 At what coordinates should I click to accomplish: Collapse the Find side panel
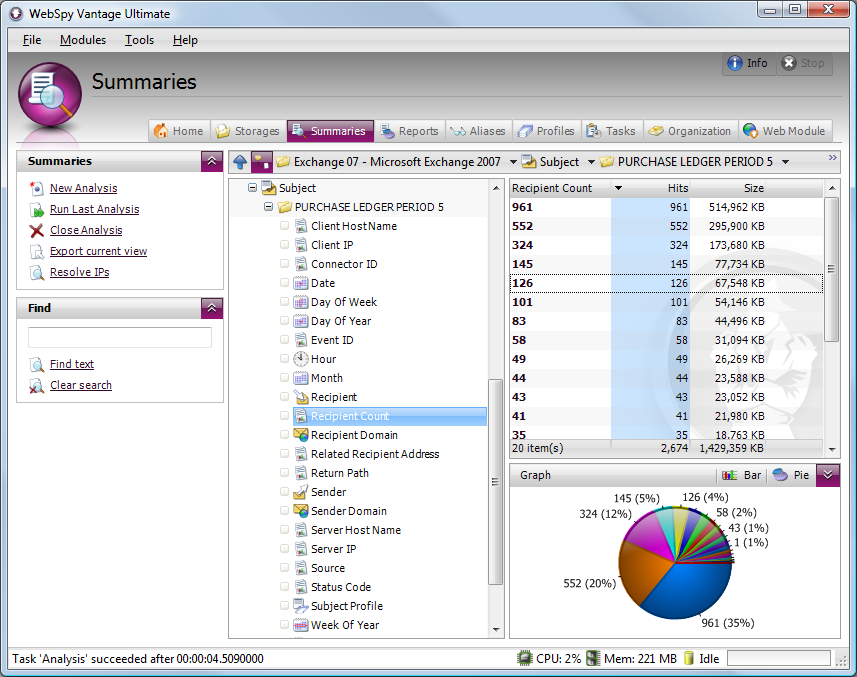tap(212, 308)
